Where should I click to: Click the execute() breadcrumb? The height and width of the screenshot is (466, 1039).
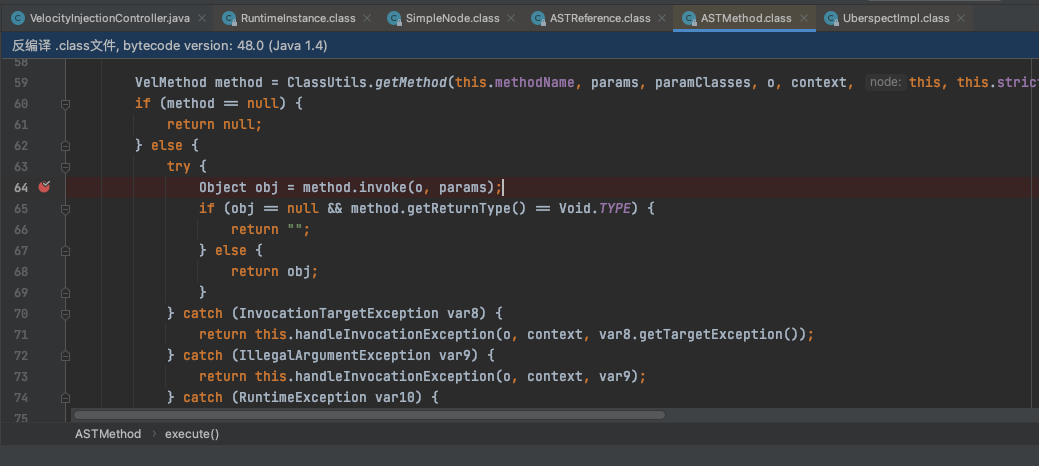point(192,434)
